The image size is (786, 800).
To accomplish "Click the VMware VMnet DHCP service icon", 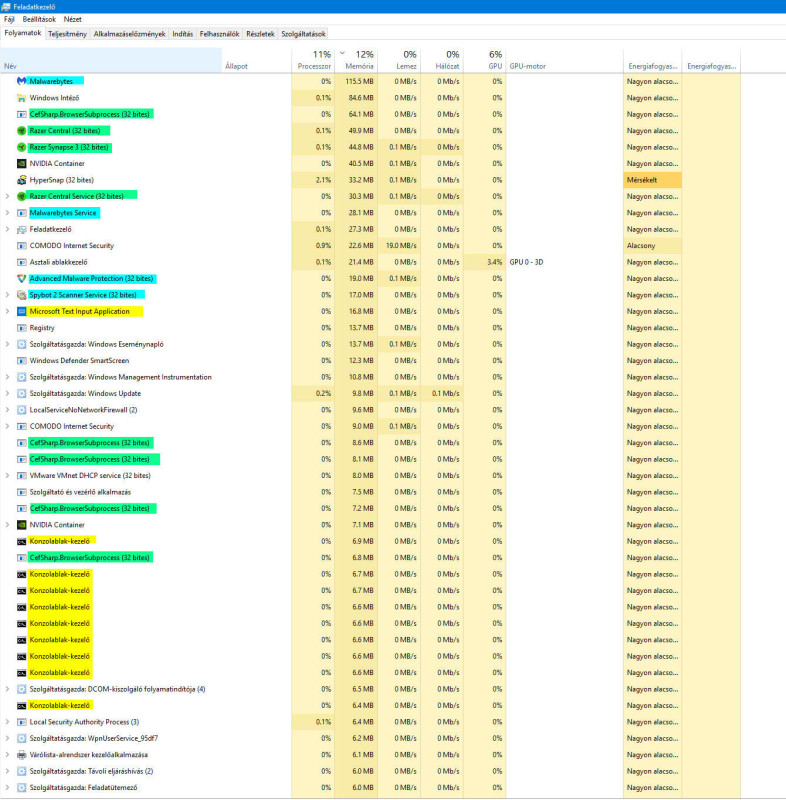I will pyautogui.click(x=21, y=476).
